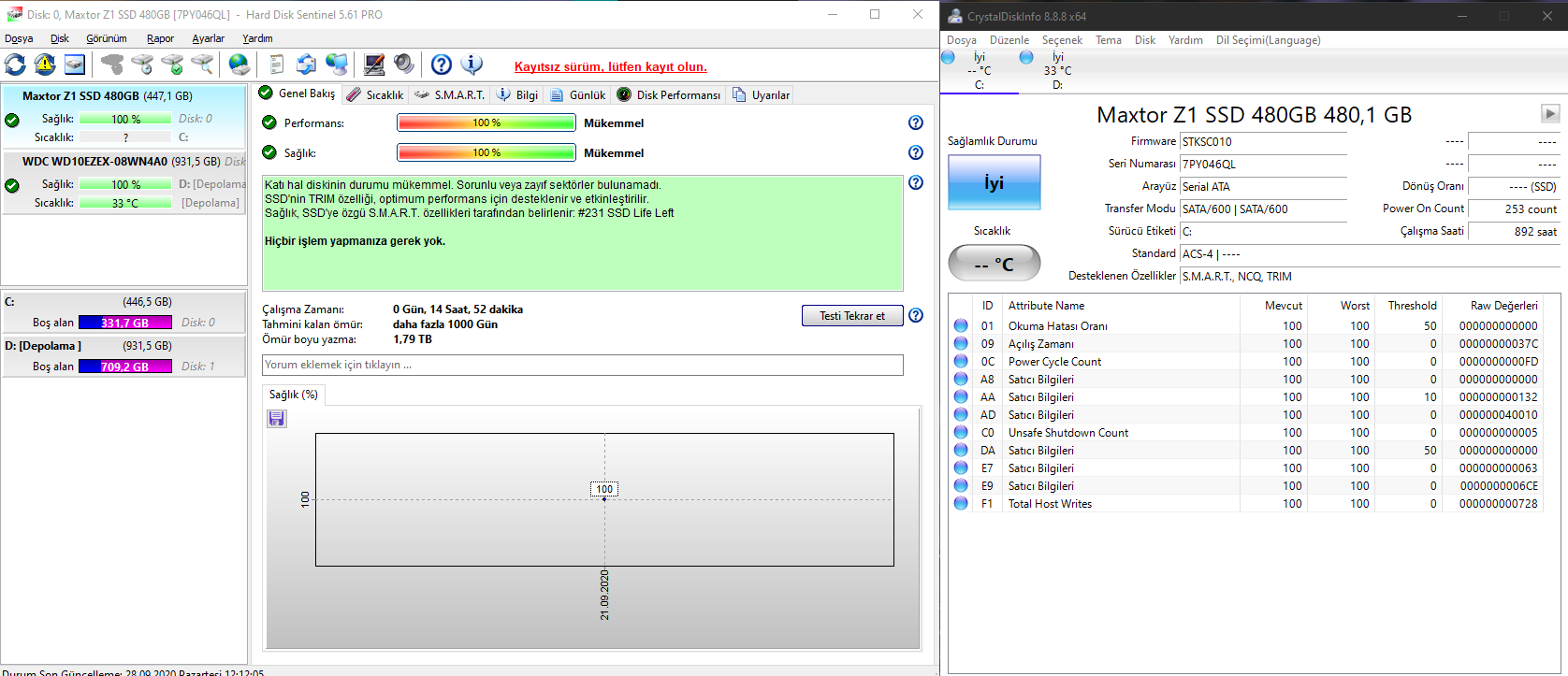The image size is (1568, 676).
Task: Click the Kayıtsız sürüm registration link
Action: coord(611,66)
